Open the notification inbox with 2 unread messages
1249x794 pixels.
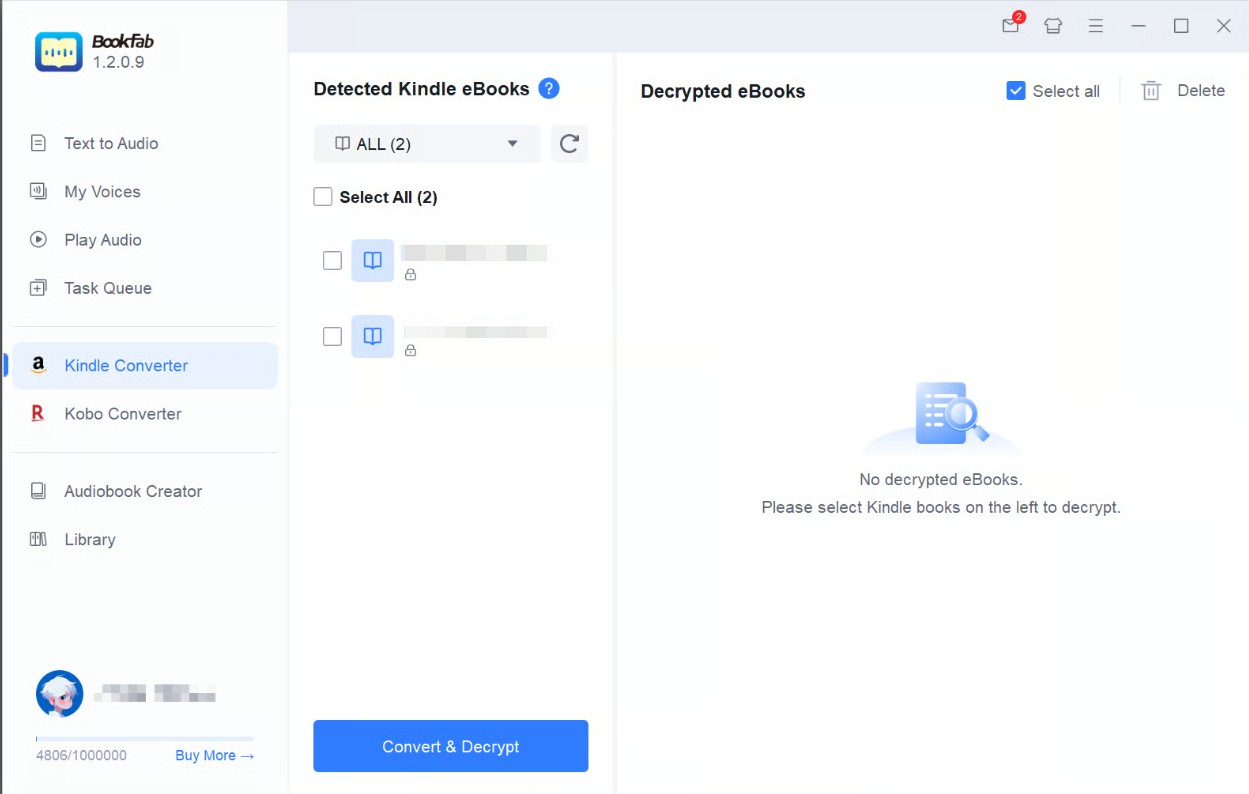(1010, 27)
